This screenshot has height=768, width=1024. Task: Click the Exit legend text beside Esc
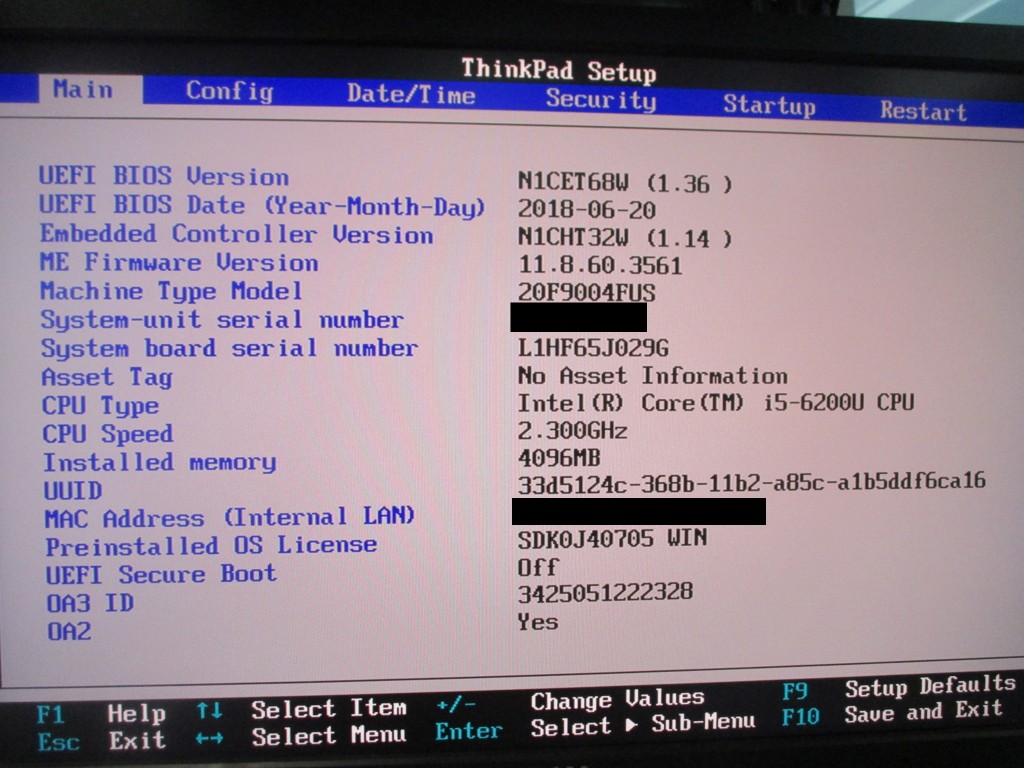pyautogui.click(x=137, y=741)
